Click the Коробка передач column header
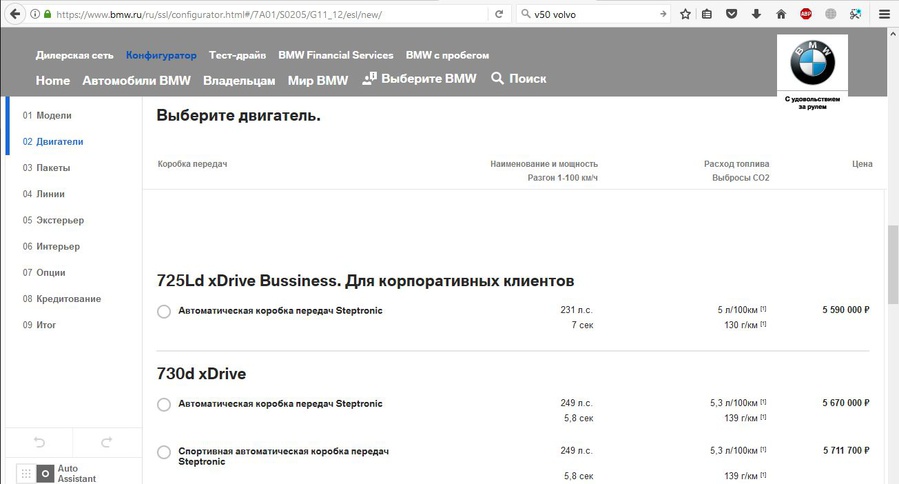The image size is (899, 484). coord(193,164)
